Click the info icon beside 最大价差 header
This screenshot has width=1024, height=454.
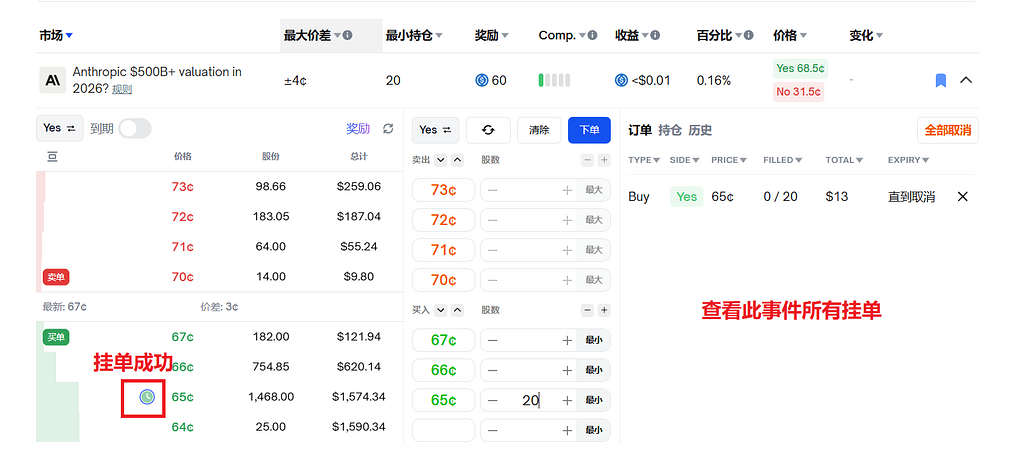[x=348, y=35]
